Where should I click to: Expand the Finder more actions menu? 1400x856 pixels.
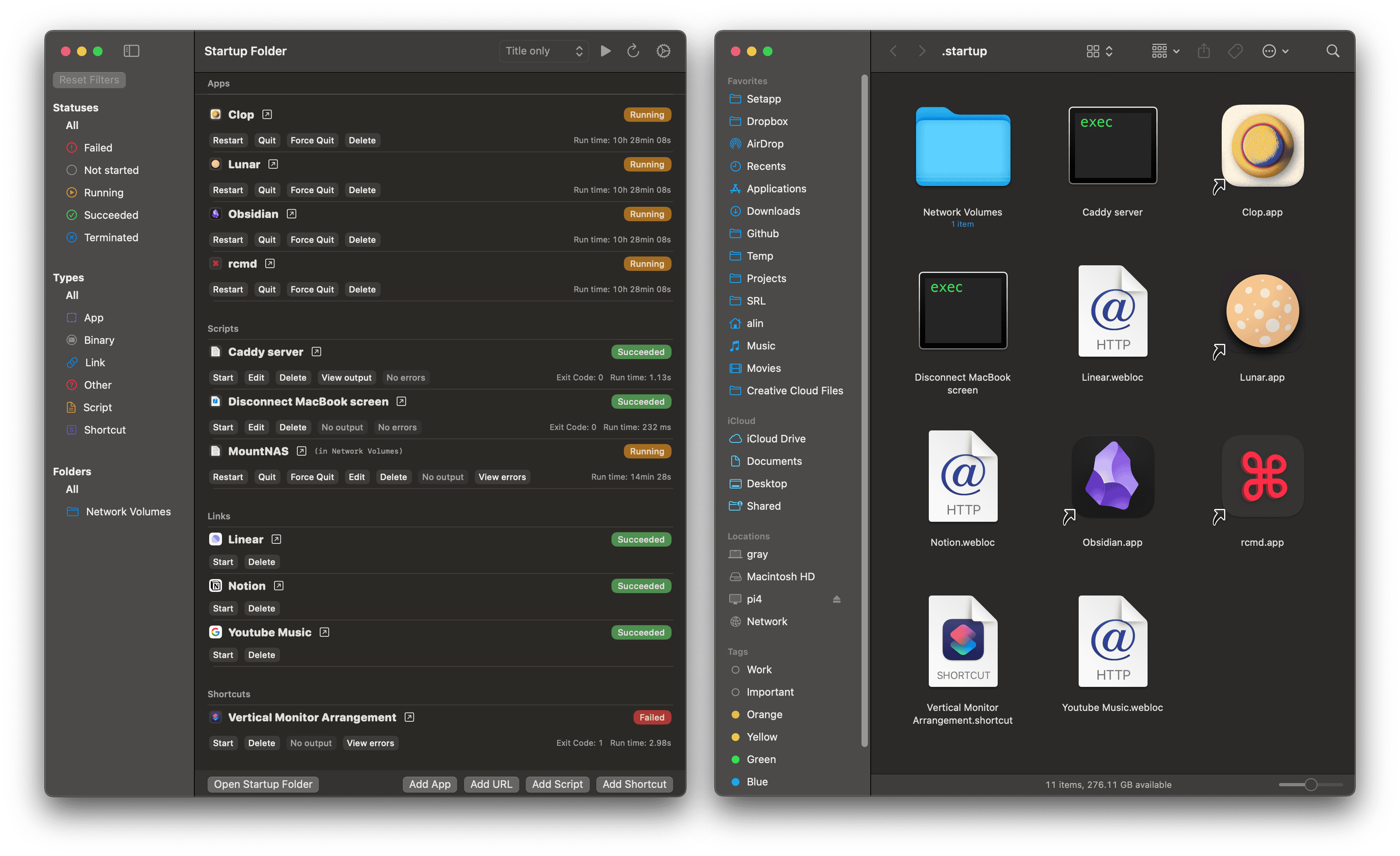coord(1275,51)
